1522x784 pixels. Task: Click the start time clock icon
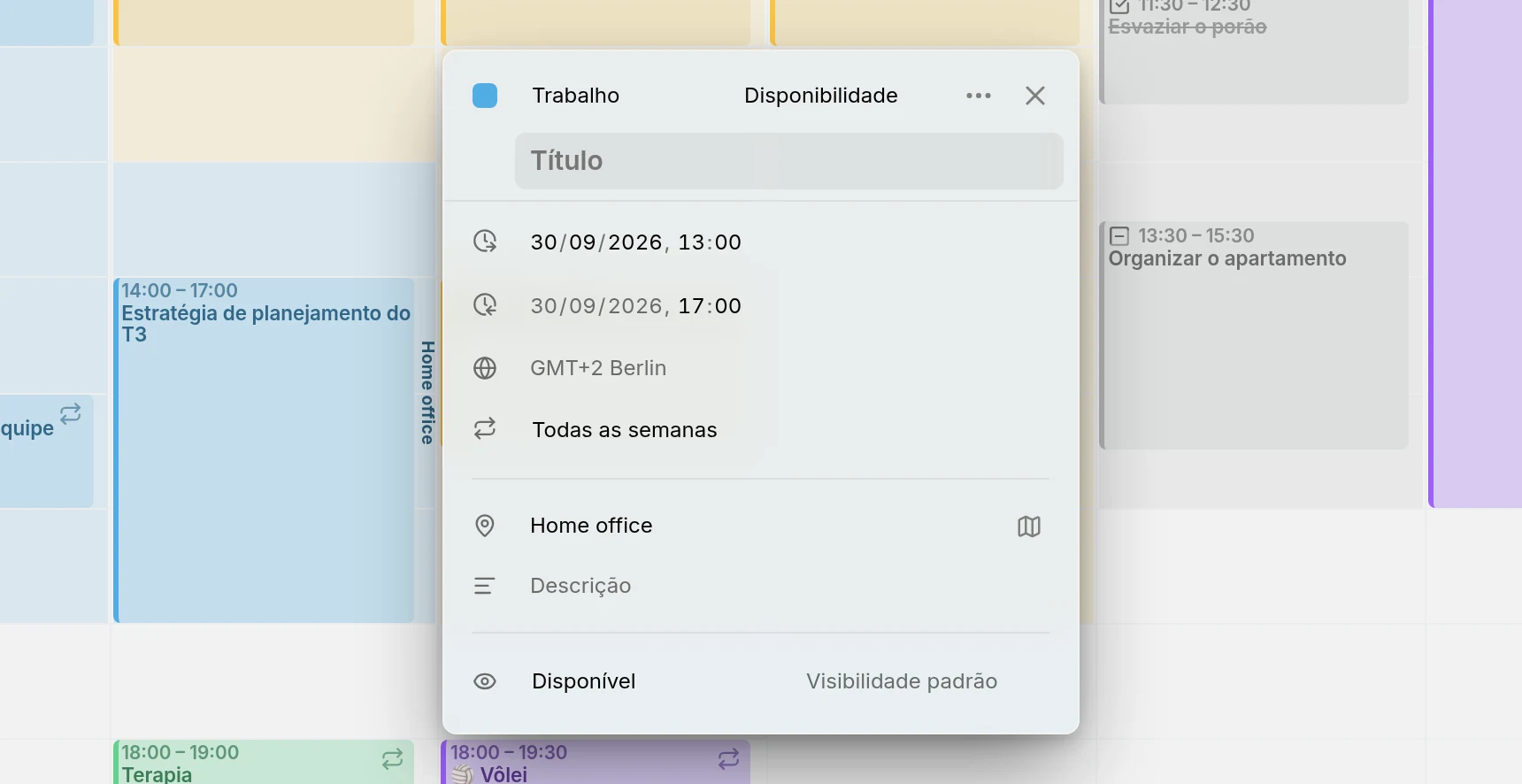(x=485, y=242)
